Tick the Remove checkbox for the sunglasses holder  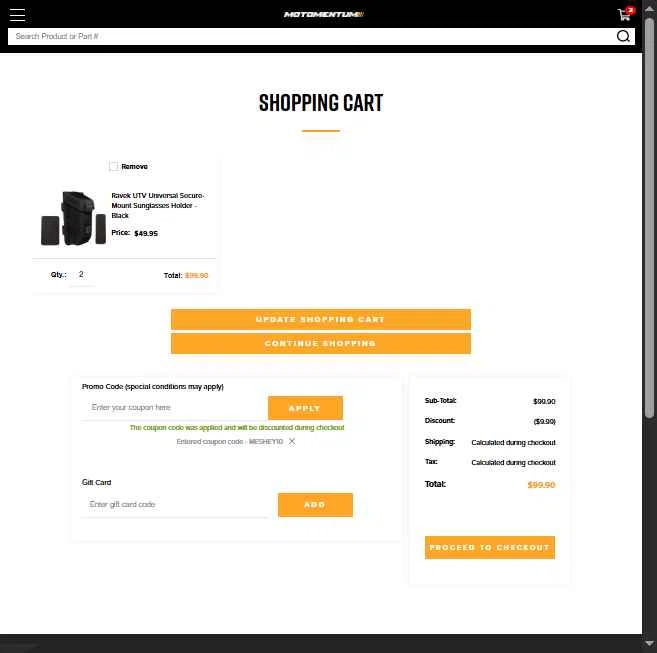(113, 166)
